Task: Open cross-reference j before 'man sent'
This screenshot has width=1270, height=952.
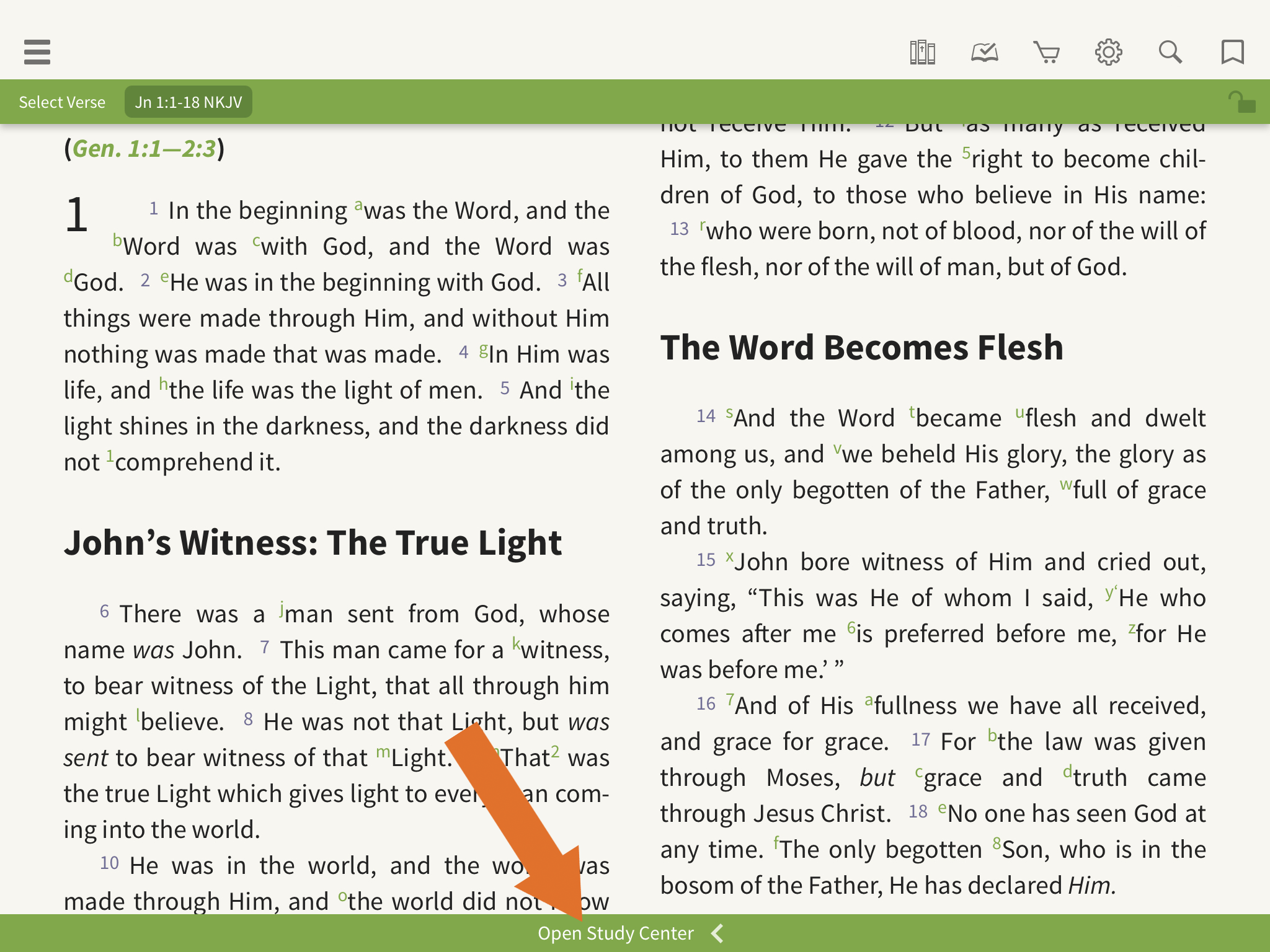Action: coord(282,609)
